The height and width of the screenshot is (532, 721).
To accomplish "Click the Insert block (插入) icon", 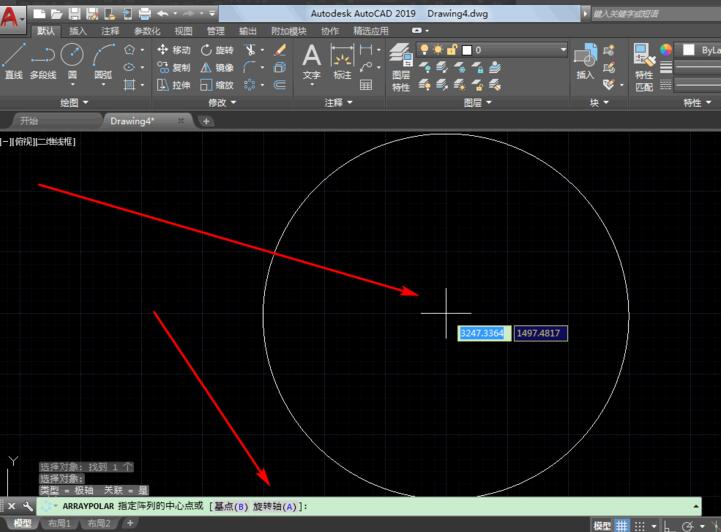I will pyautogui.click(x=585, y=61).
